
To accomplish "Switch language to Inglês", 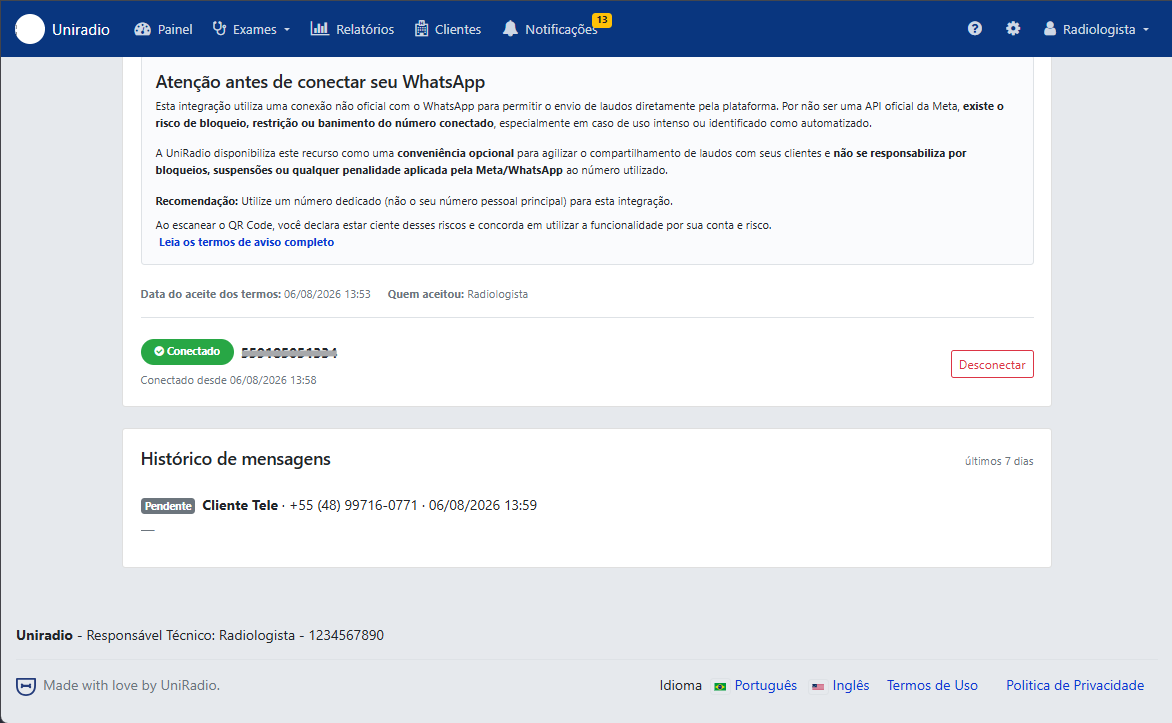I will [x=851, y=686].
